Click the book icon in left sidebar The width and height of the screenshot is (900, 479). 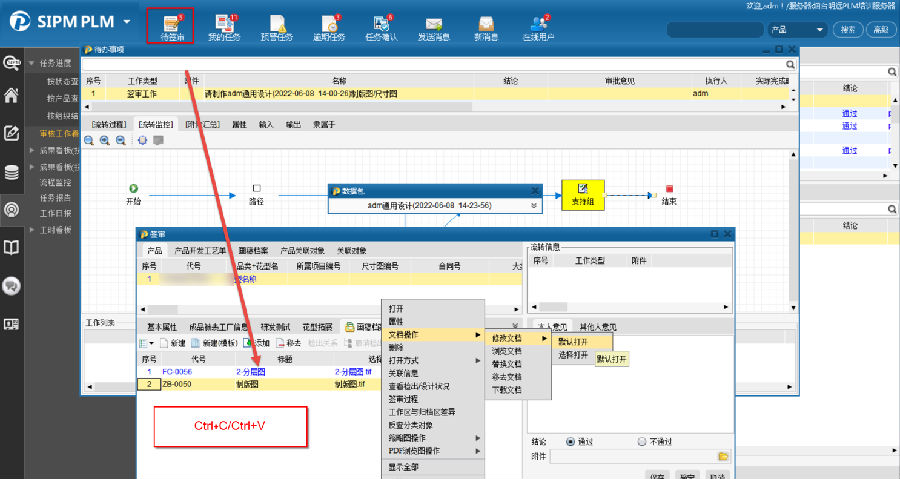click(x=12, y=247)
